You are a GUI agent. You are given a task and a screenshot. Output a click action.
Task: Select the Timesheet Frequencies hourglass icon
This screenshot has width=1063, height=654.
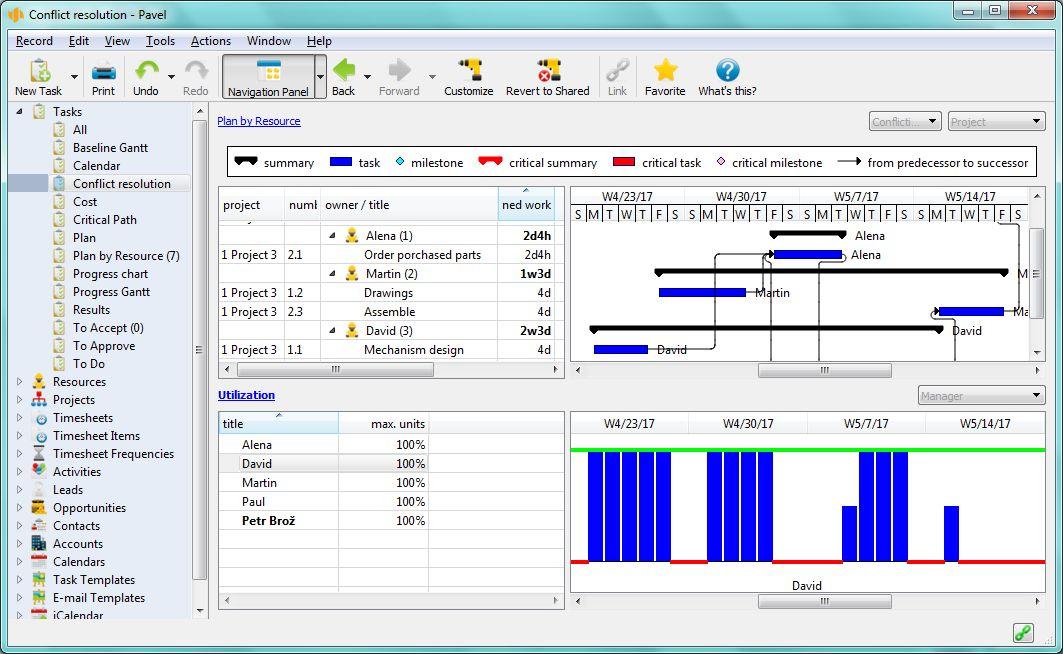coord(39,453)
